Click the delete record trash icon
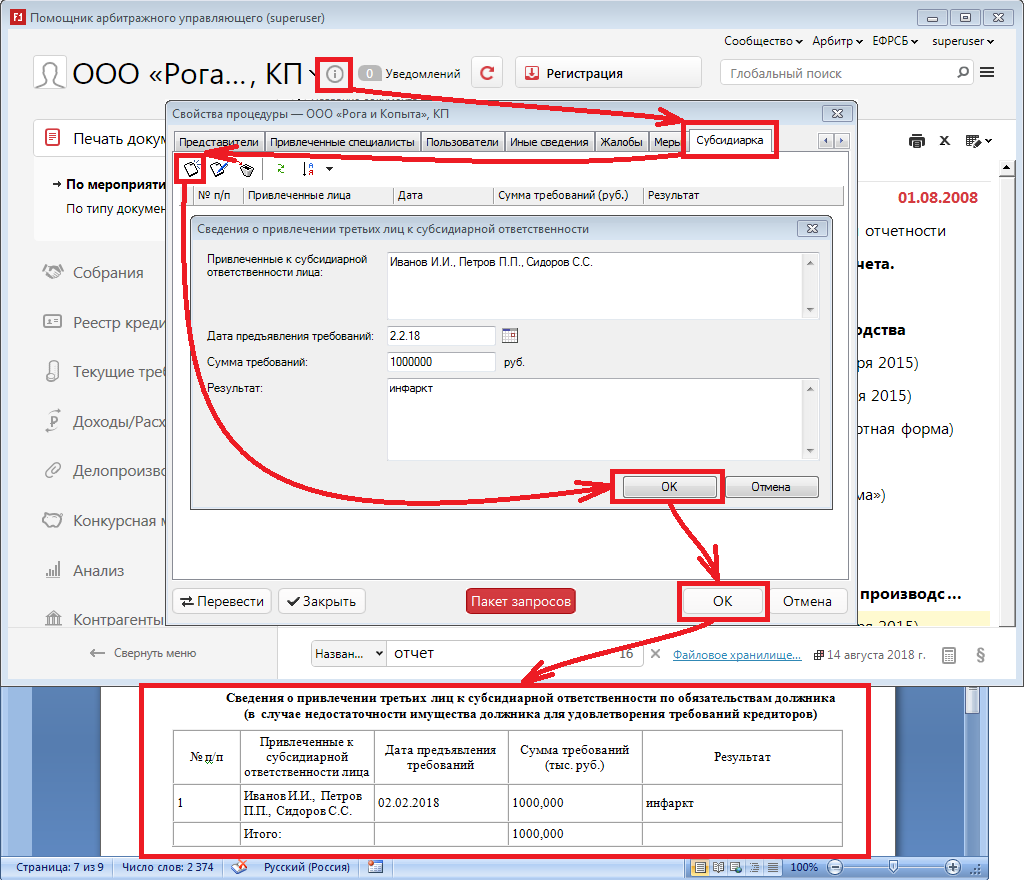Image resolution: width=1024 pixels, height=880 pixels. tap(246, 169)
